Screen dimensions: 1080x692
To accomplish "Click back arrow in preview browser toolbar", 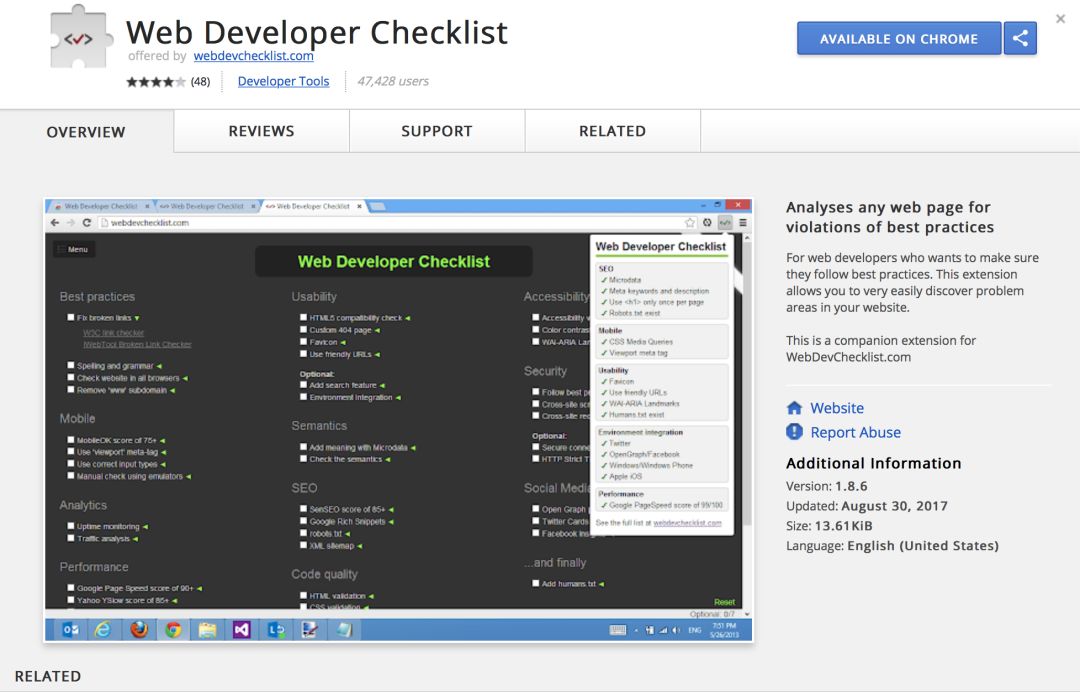I will click(x=55, y=222).
